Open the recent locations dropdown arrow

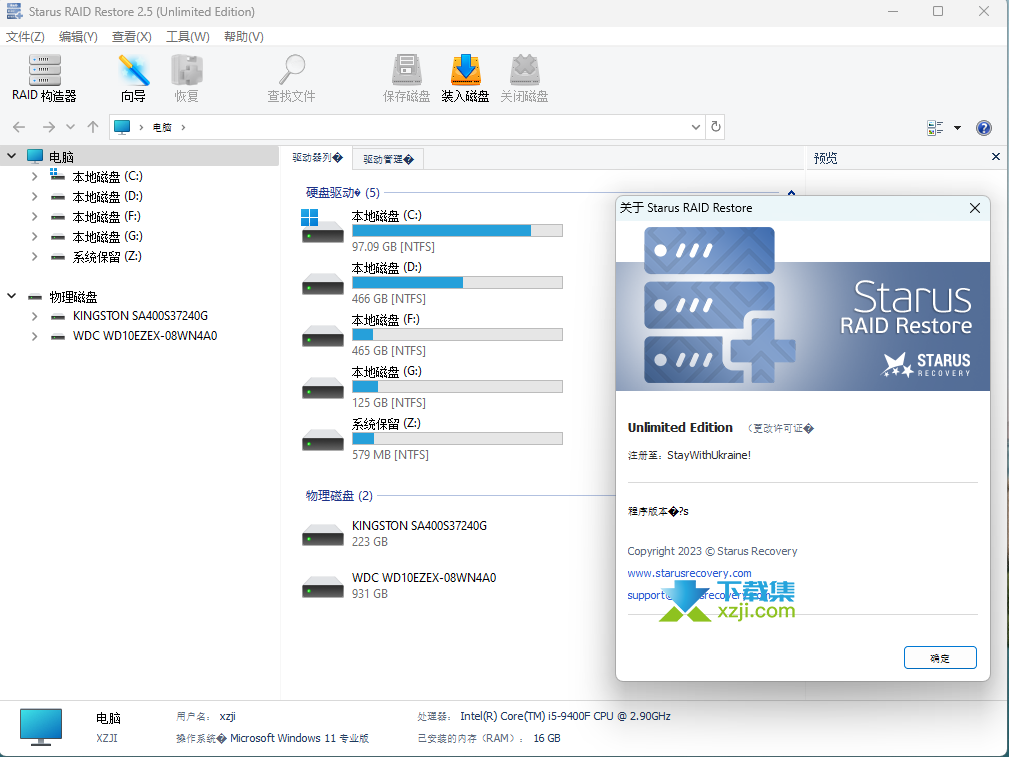pyautogui.click(x=71, y=127)
